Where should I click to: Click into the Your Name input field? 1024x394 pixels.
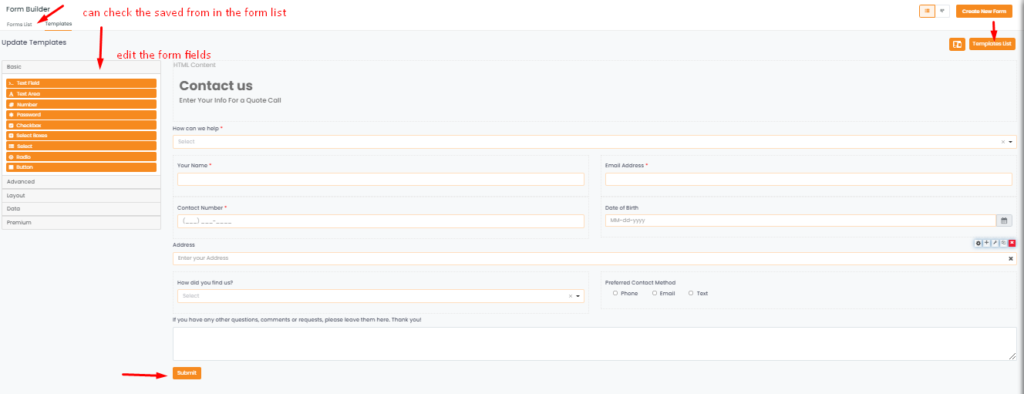380,179
